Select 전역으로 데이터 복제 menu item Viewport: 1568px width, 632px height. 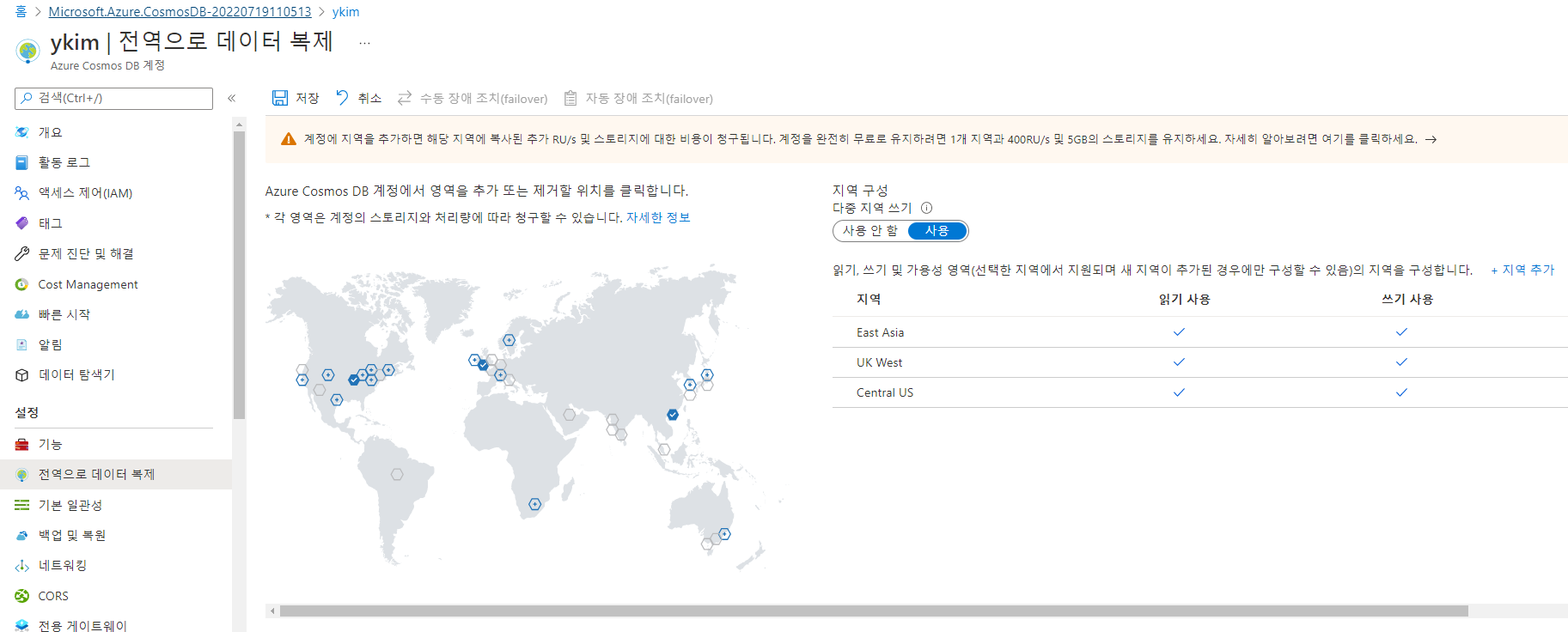pyautogui.click(x=116, y=474)
